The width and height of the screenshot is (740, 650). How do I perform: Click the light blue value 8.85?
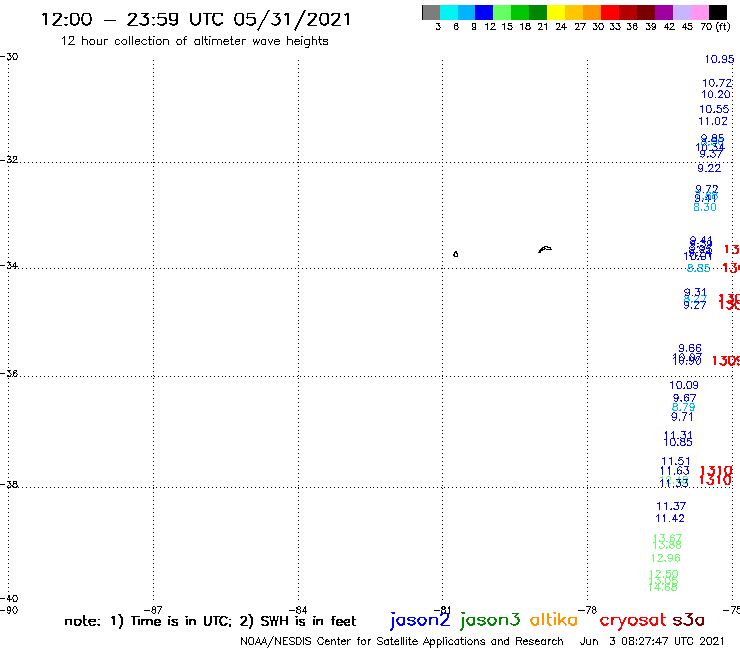click(x=698, y=268)
